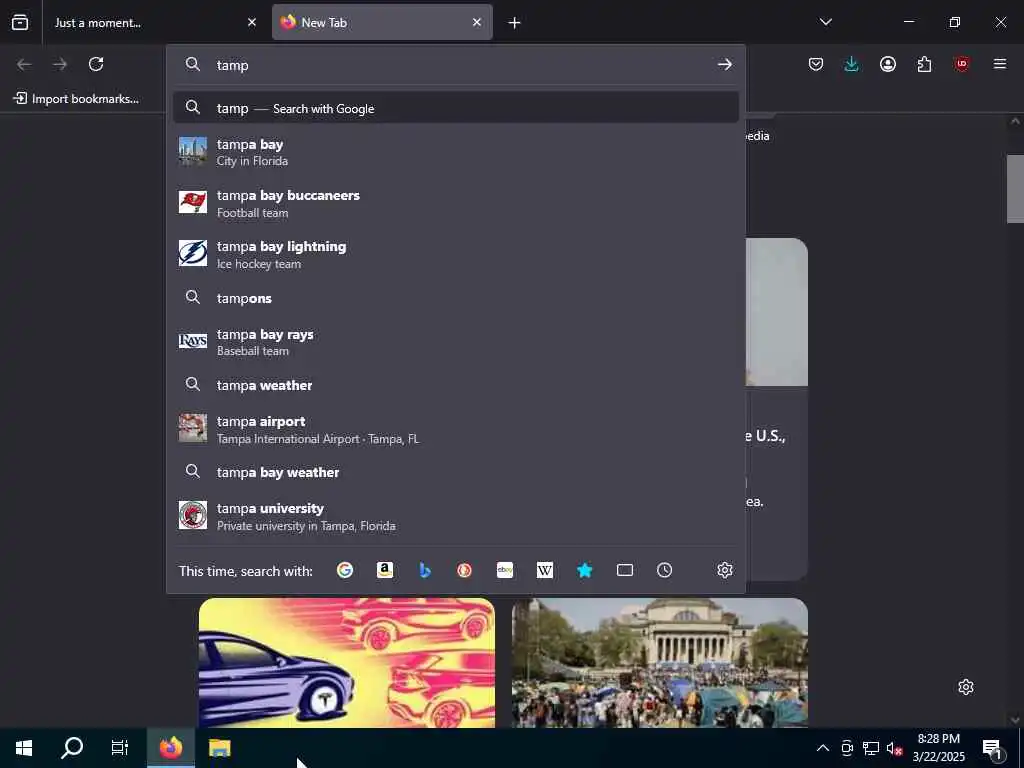The width and height of the screenshot is (1024, 768).
Task: Close the New Tab tab
Action: (477, 22)
